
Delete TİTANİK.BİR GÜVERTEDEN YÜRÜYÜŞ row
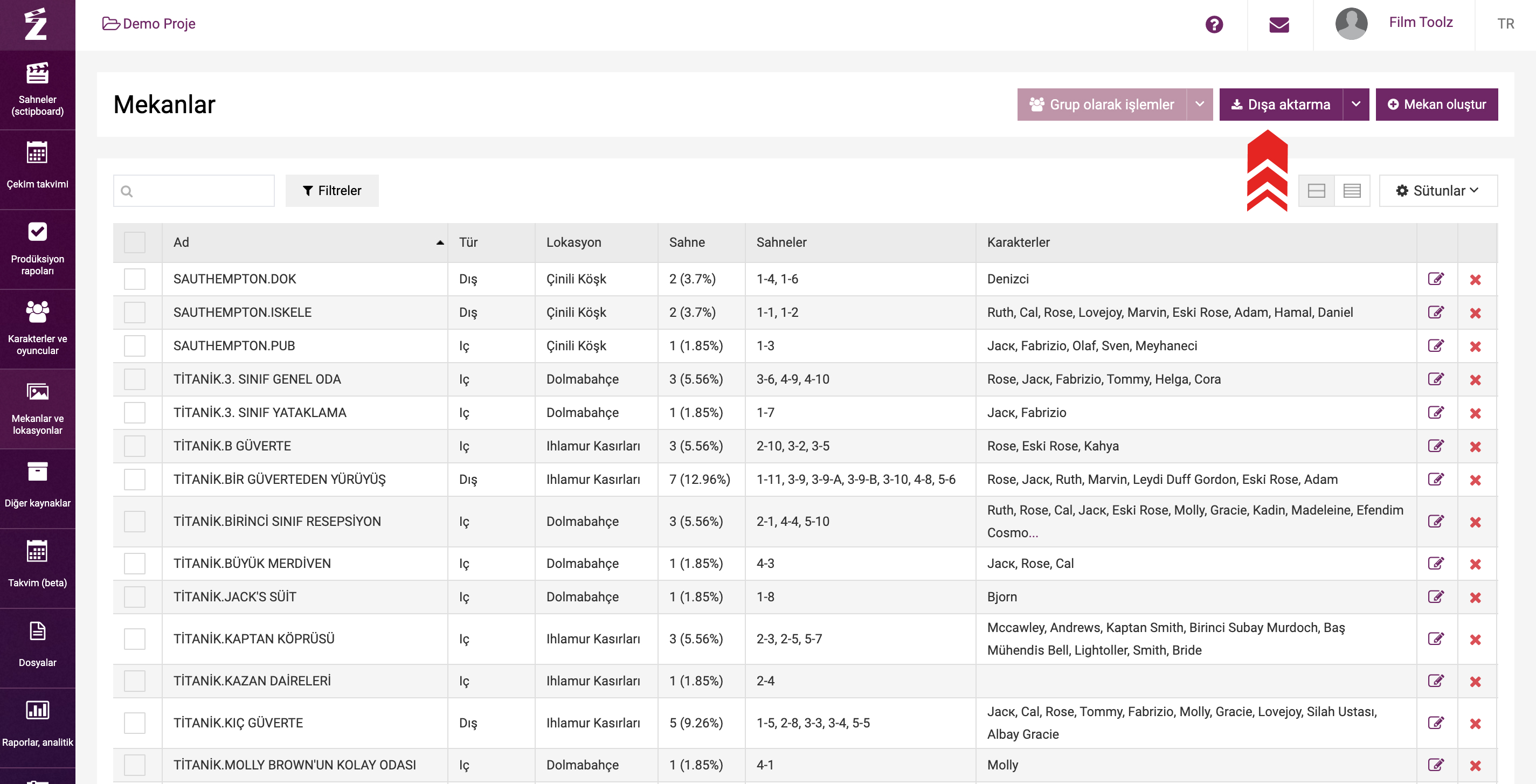click(1475, 480)
